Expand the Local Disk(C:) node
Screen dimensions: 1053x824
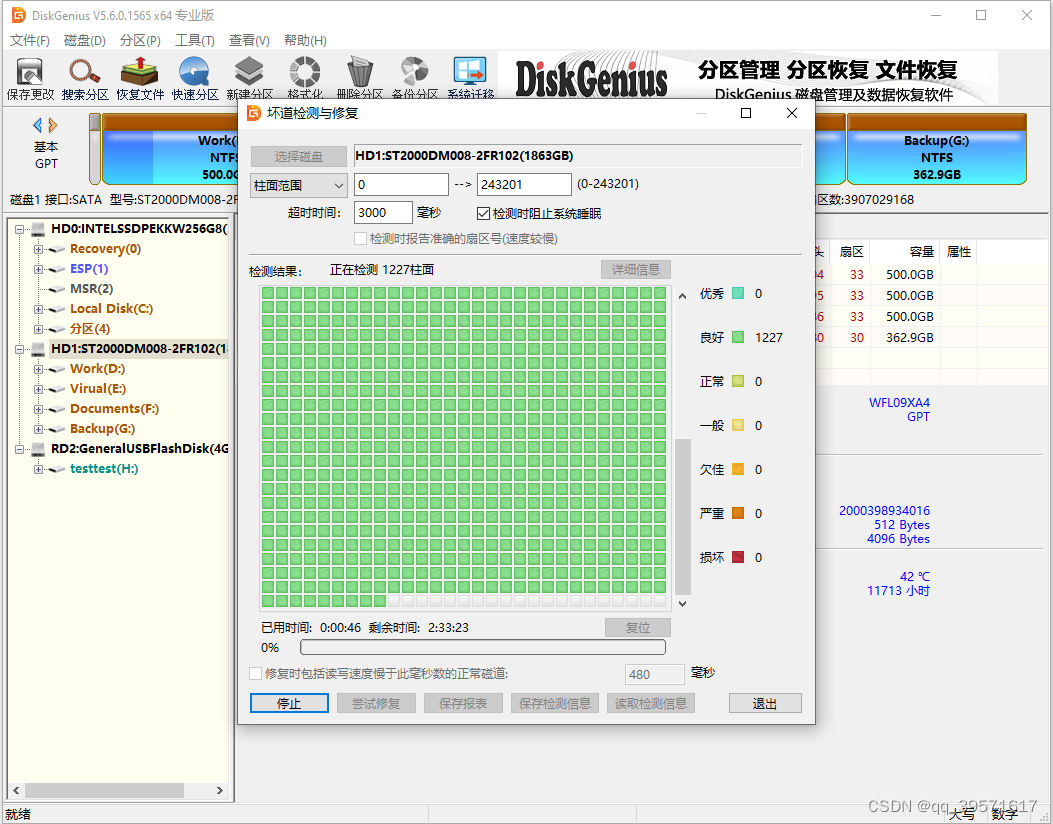pyautogui.click(x=38, y=310)
